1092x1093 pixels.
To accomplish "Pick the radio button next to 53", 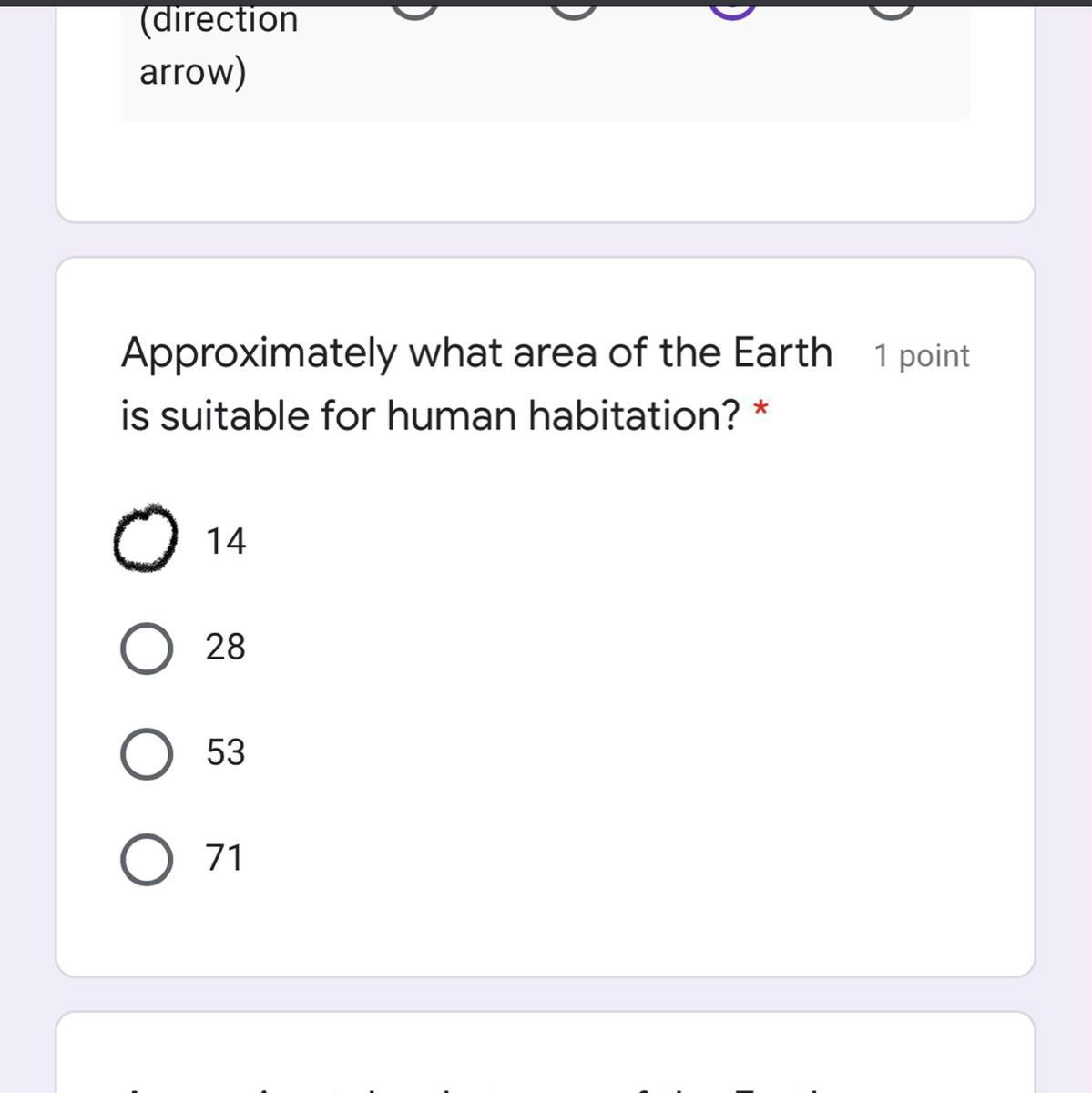I will tap(147, 754).
